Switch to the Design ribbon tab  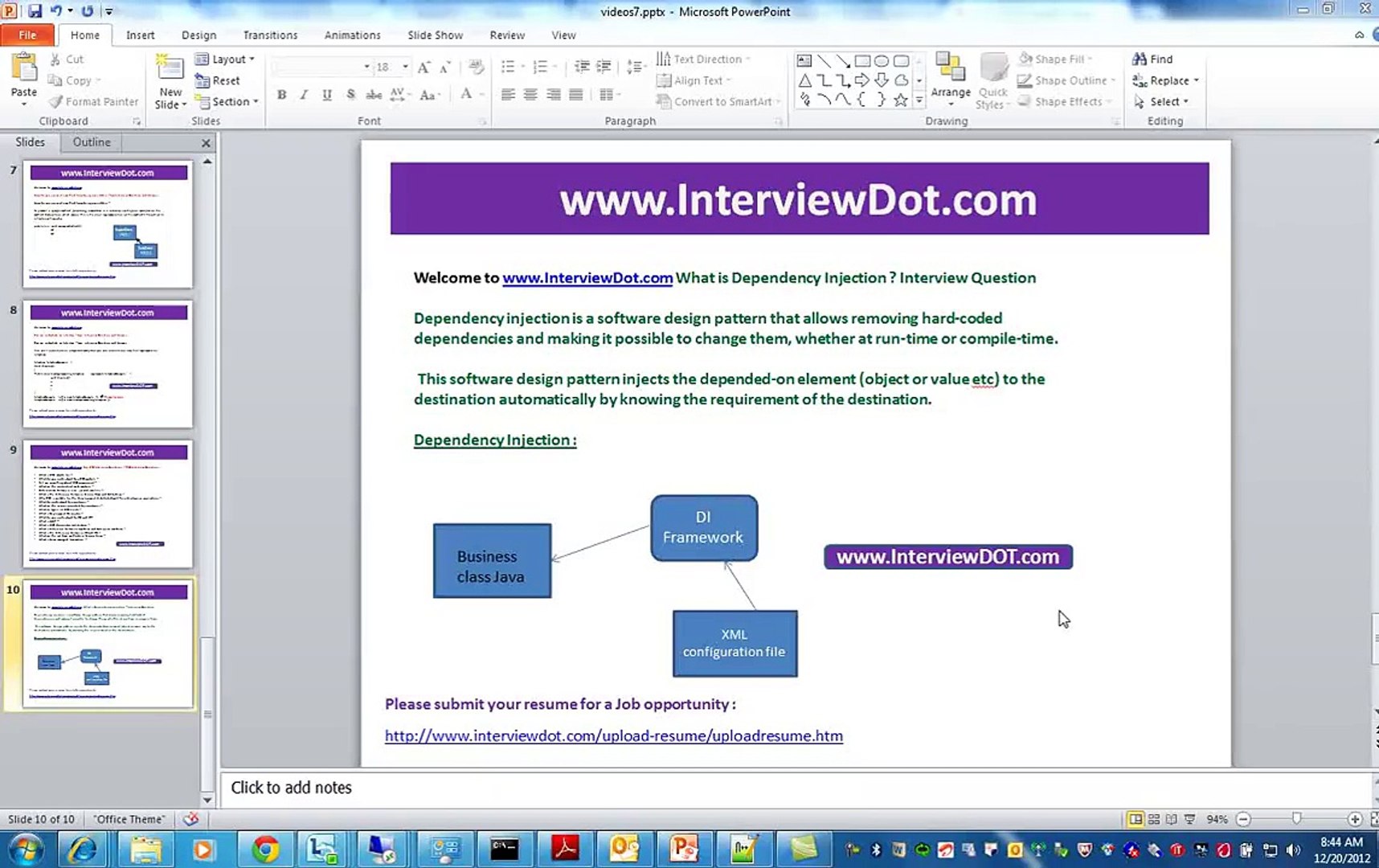pyautogui.click(x=198, y=35)
